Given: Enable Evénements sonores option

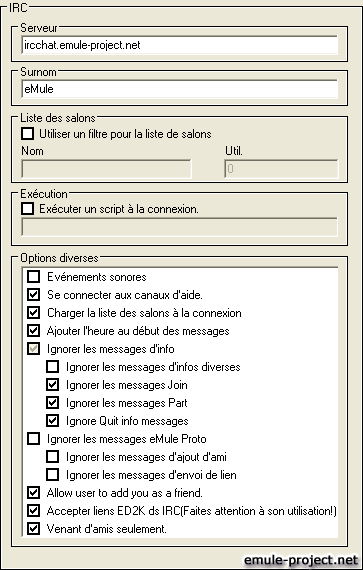Looking at the screenshot, I should click(33, 277).
